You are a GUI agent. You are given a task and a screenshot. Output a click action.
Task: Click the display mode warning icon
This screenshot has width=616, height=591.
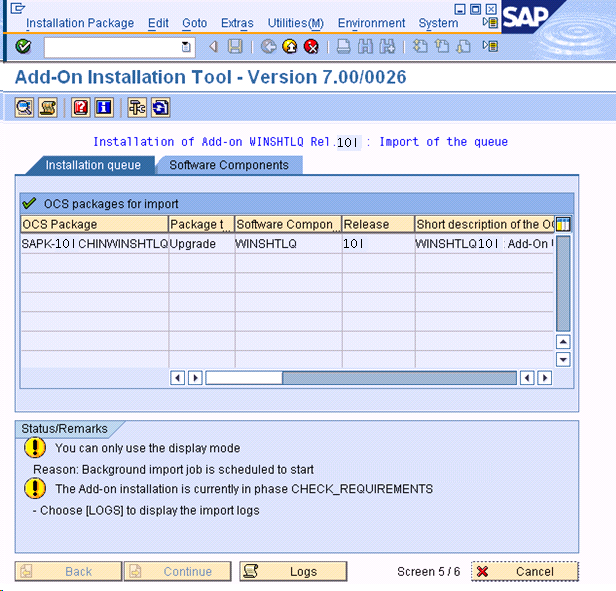35,448
